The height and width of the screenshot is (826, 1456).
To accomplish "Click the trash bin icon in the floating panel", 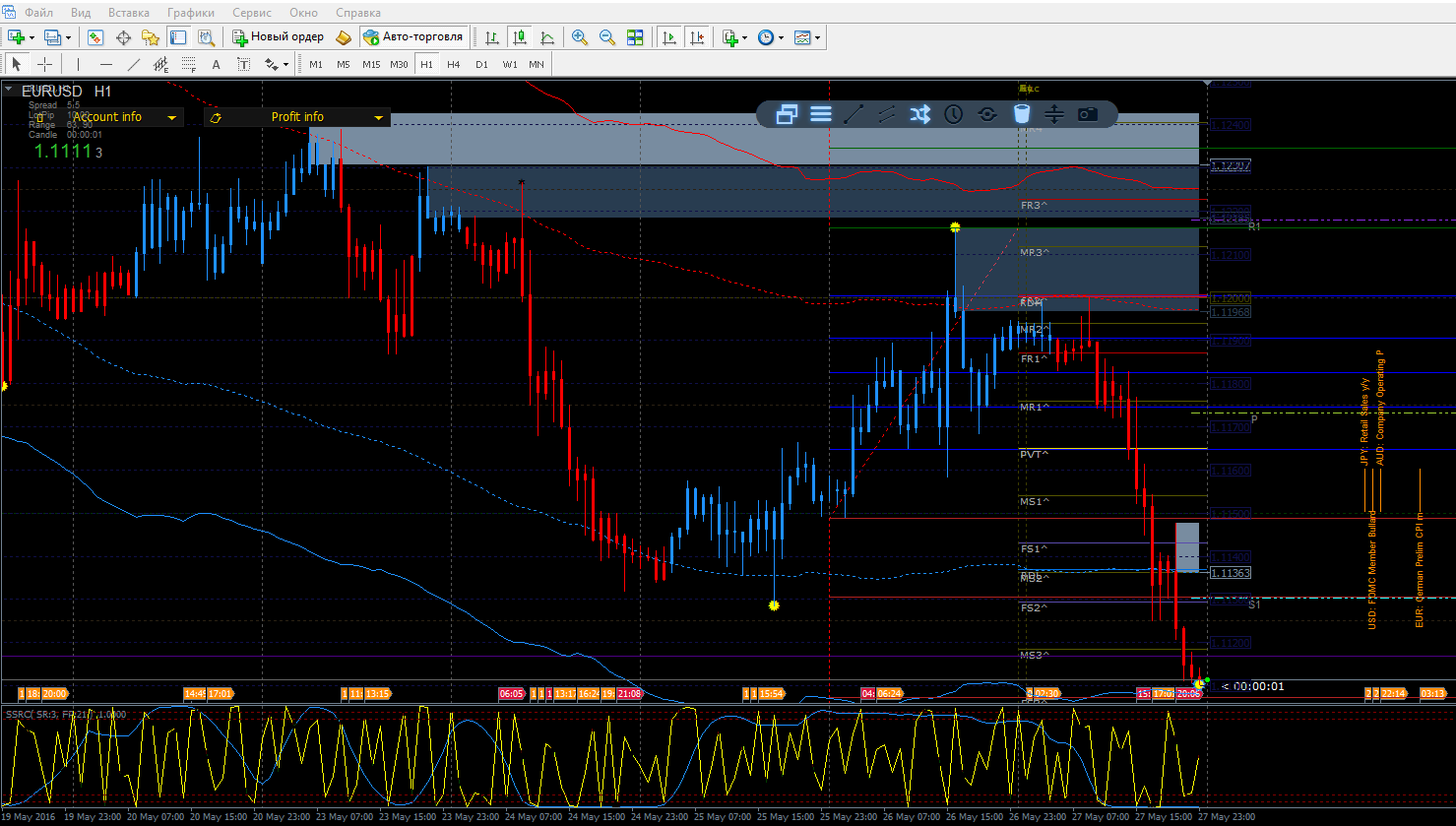I will point(1022,114).
